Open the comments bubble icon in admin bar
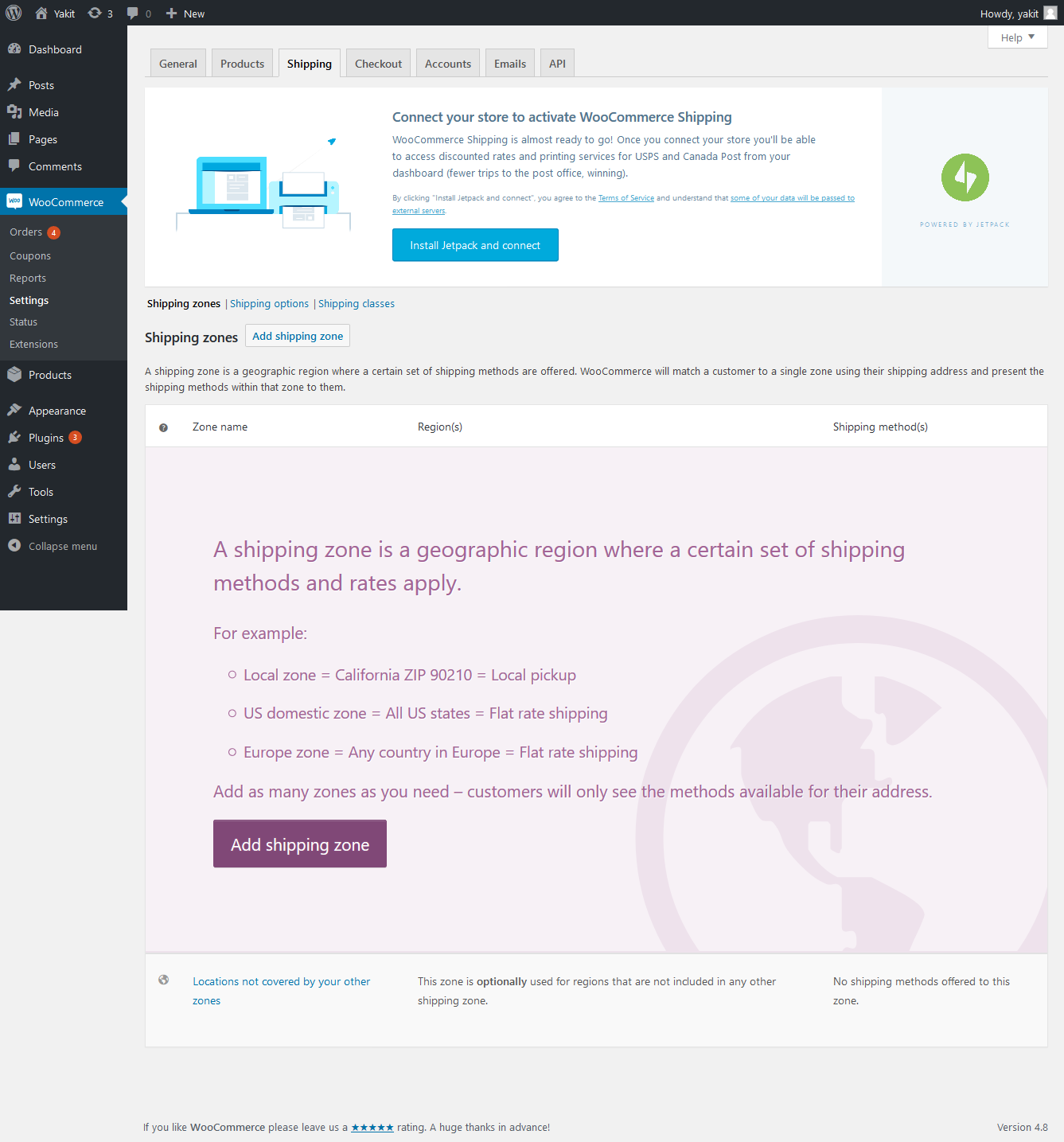 click(x=133, y=14)
